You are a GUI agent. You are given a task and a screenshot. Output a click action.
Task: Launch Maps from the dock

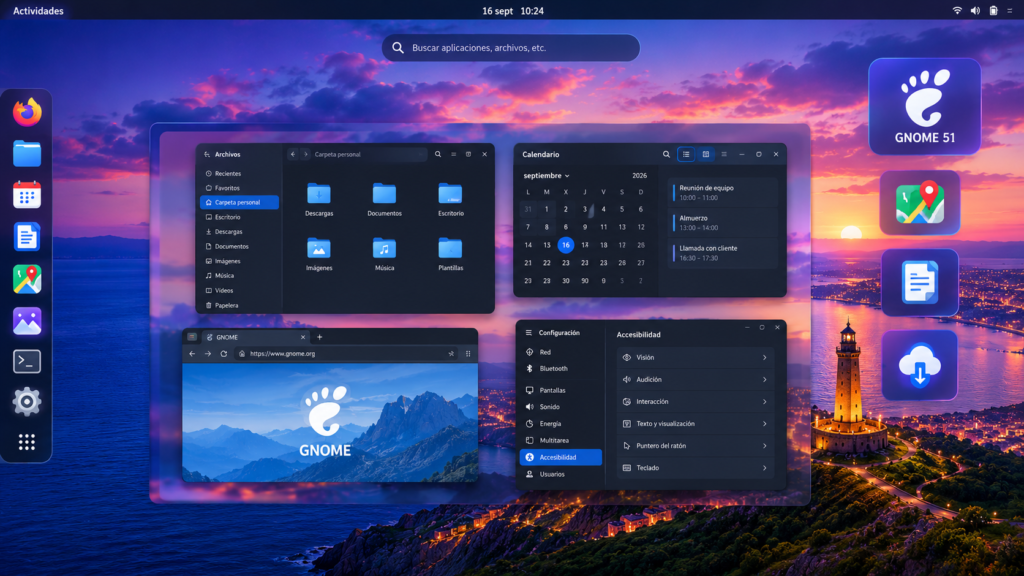27,279
